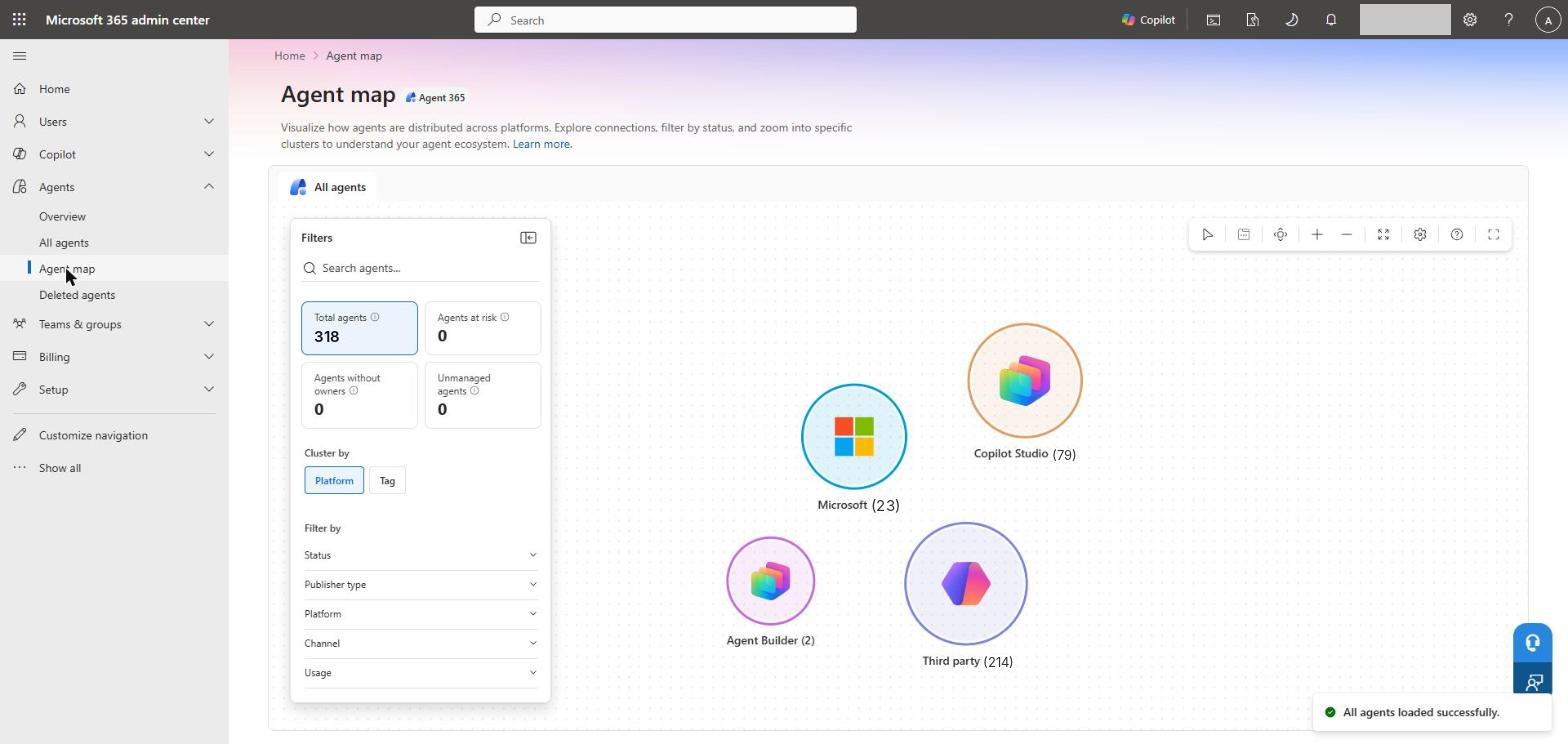Open map help icon in toolbar

click(1457, 234)
